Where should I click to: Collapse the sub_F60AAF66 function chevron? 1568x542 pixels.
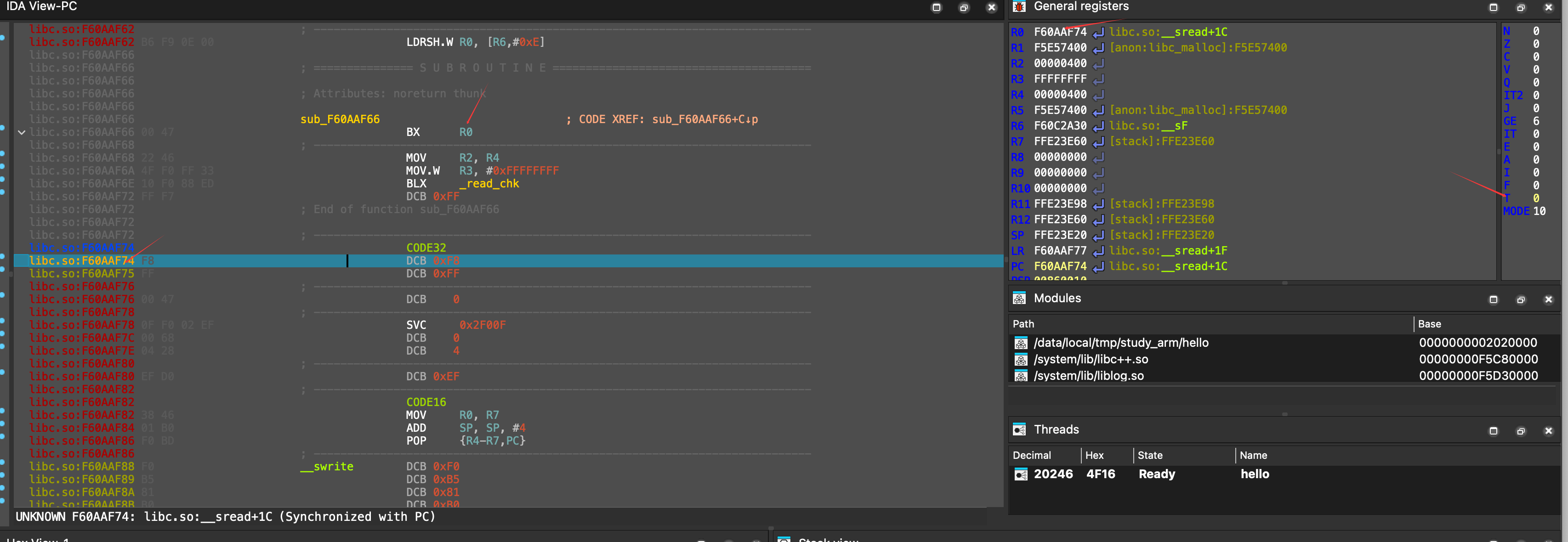click(x=22, y=132)
